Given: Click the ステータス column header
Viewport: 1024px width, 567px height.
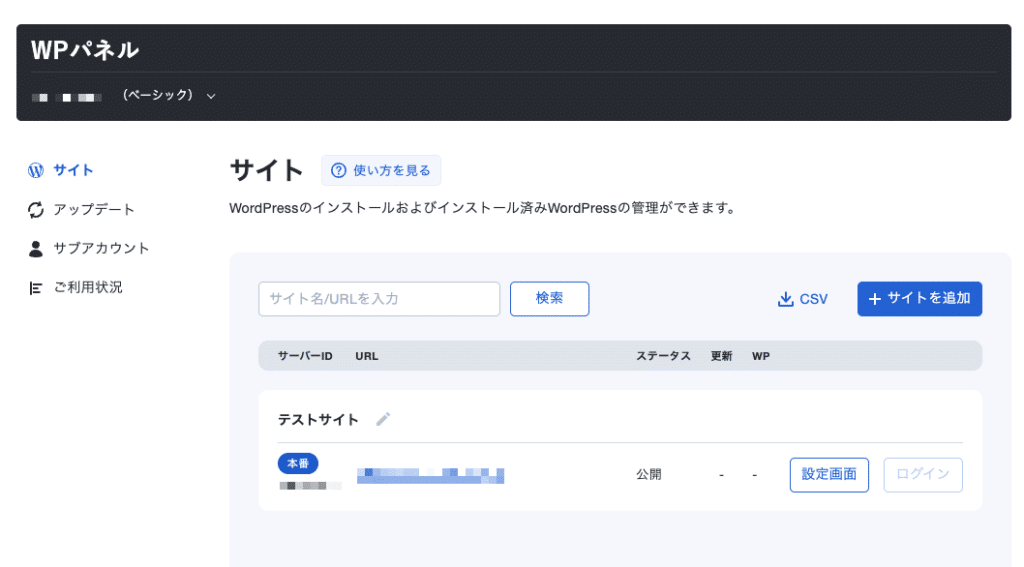Looking at the screenshot, I should click(663, 356).
